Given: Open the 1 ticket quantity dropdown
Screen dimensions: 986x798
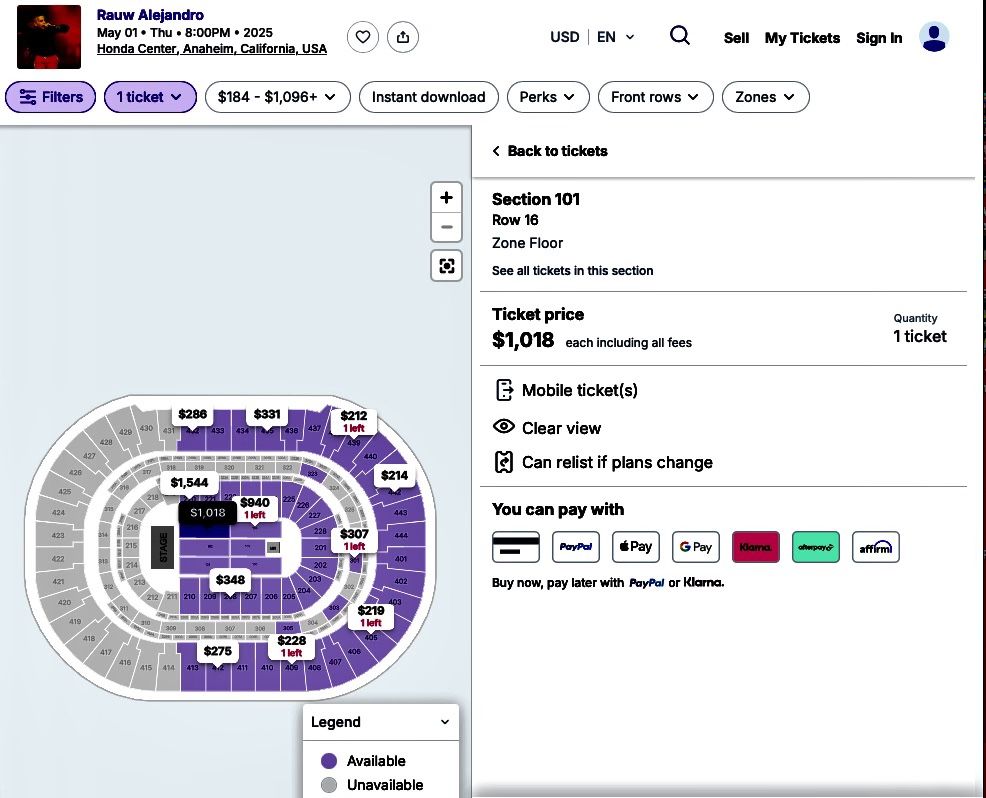Looking at the screenshot, I should coord(150,97).
